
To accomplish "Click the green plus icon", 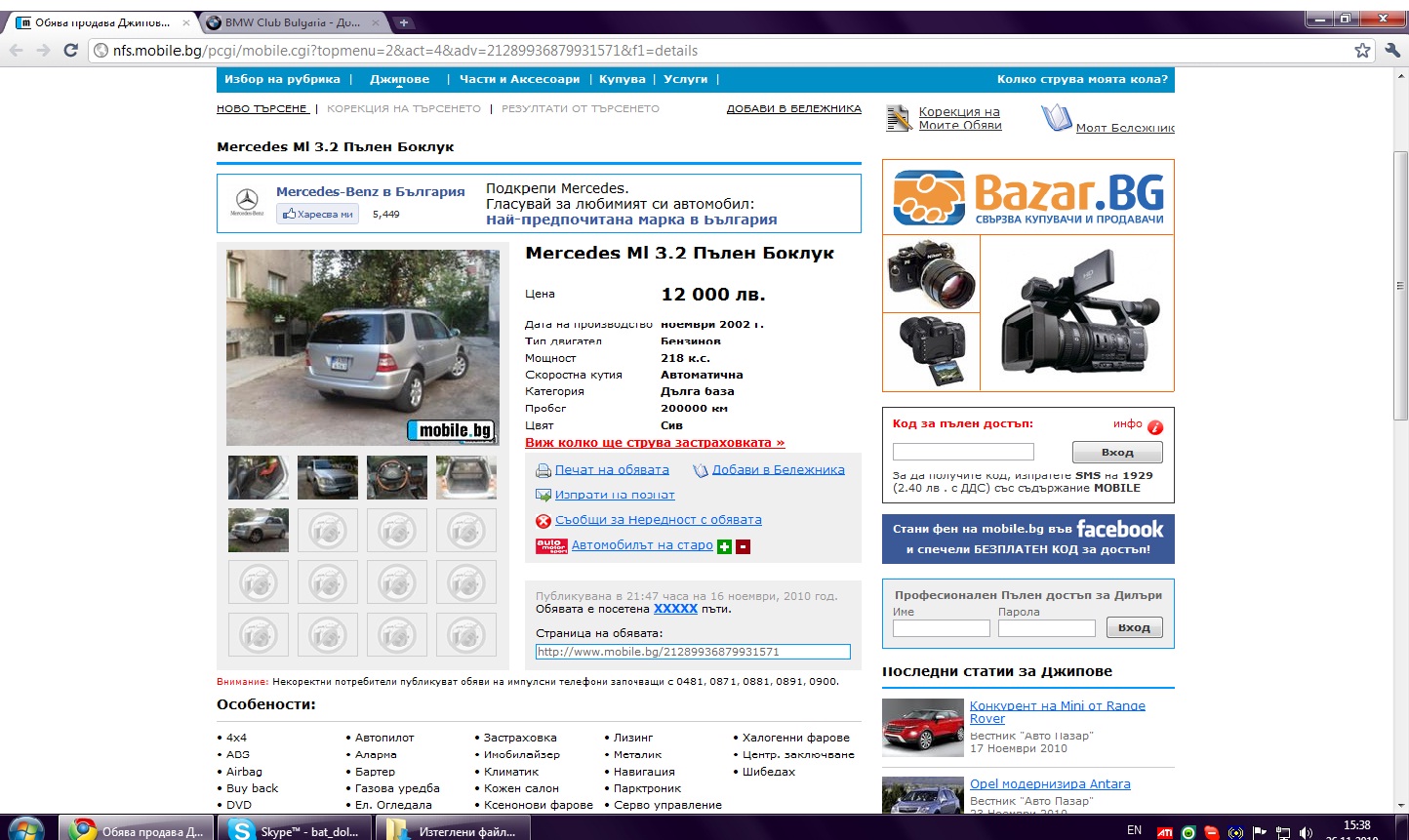I will tap(724, 546).
